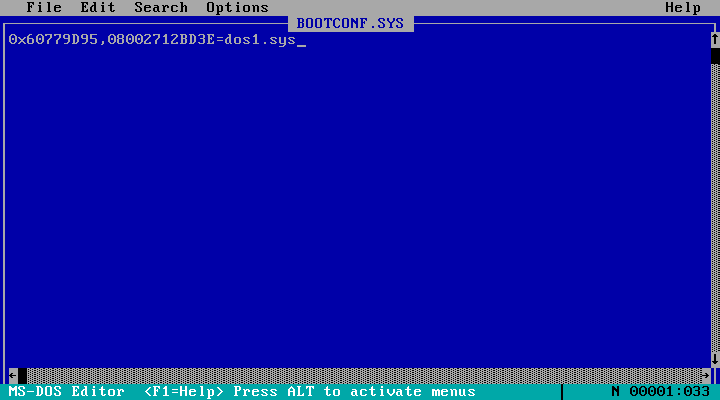Click the 08002712BD3E value in text
The image size is (720, 400).
click(x=161, y=39)
